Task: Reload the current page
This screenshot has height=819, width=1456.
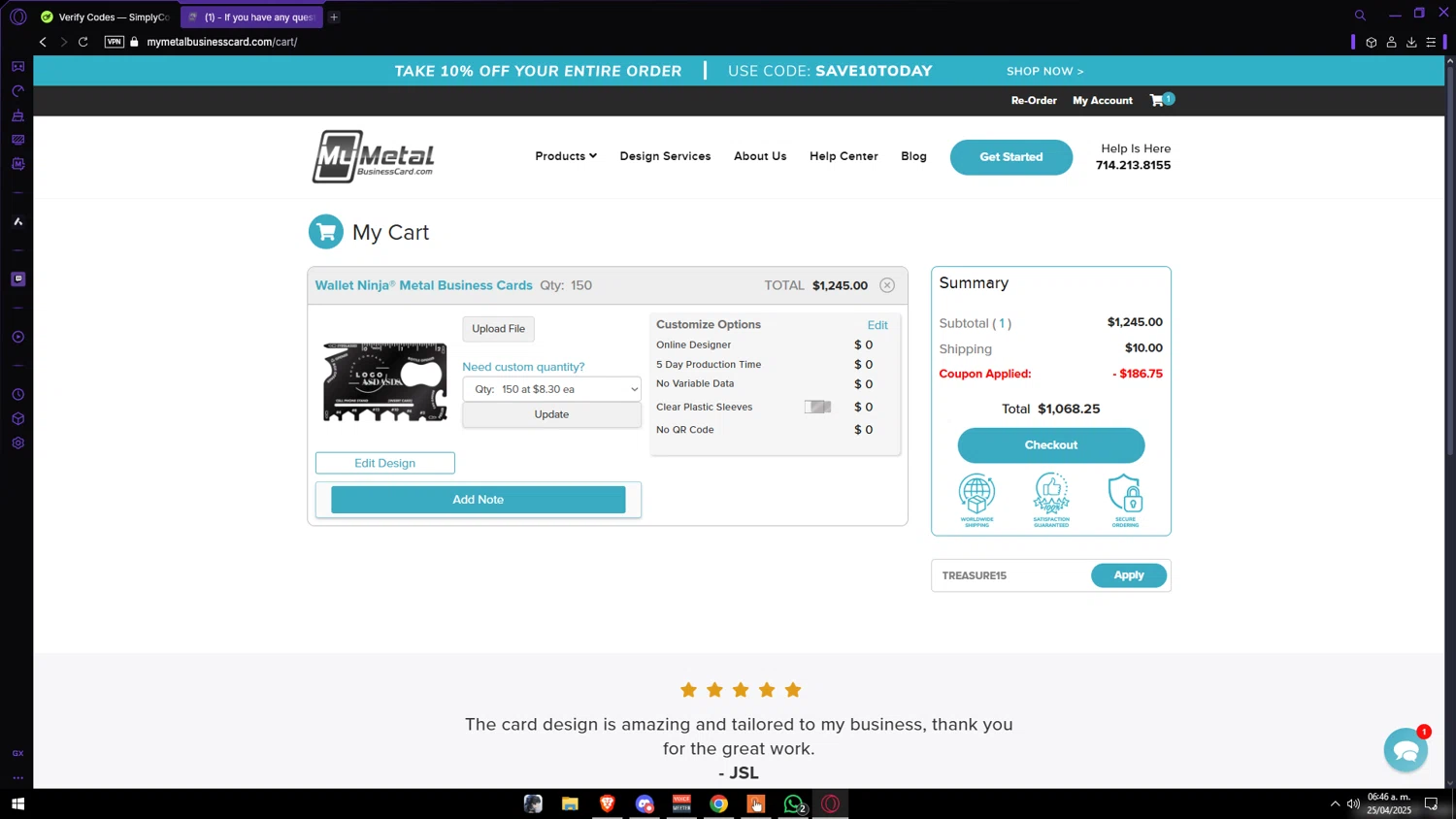Action: [83, 42]
